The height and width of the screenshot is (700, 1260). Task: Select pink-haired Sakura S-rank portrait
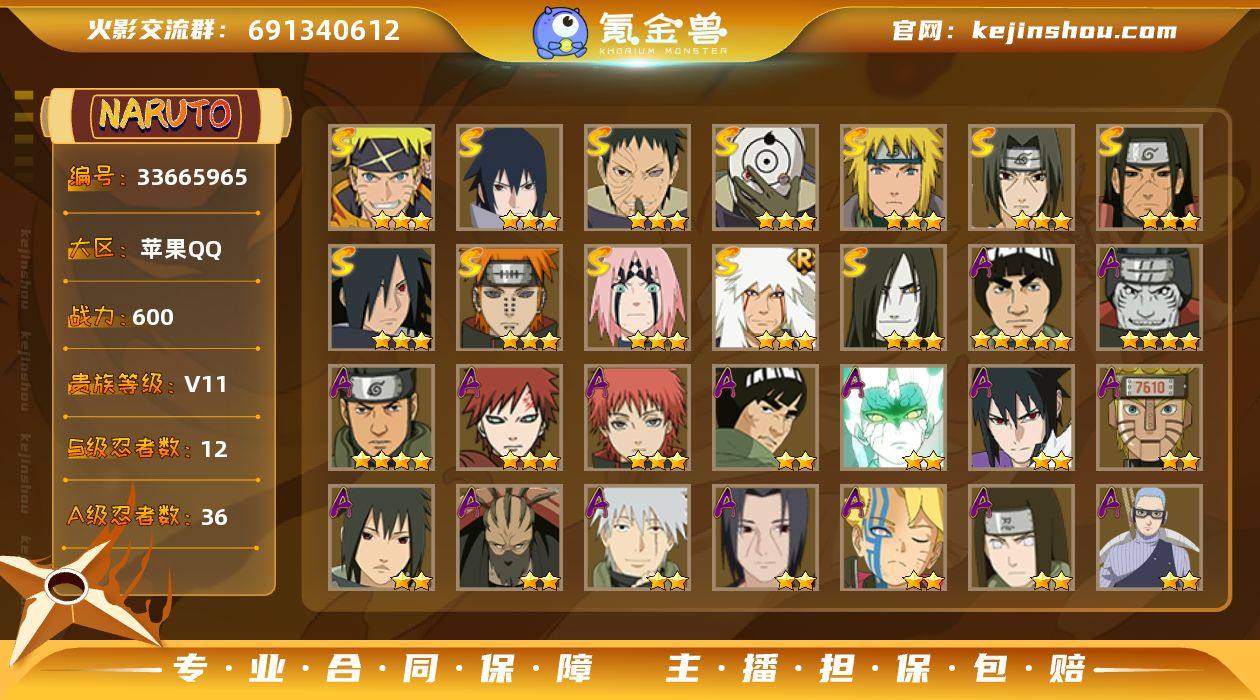pos(638,297)
